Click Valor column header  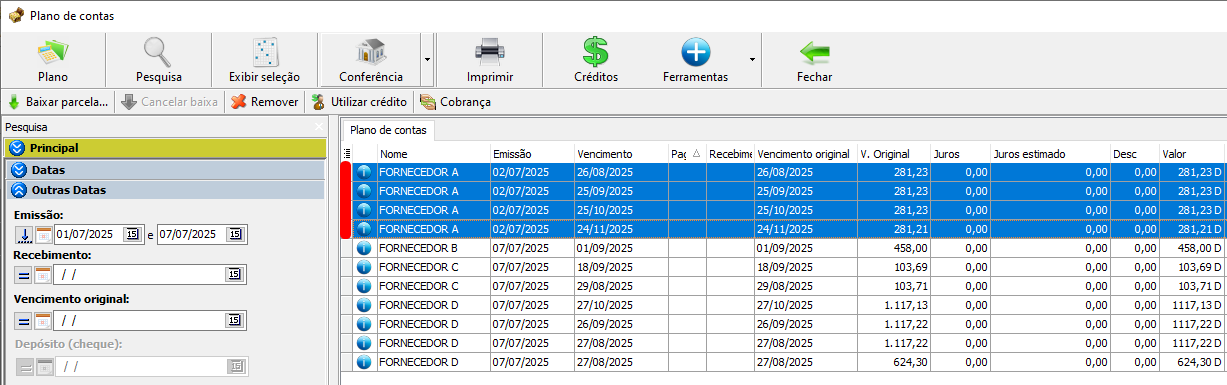pos(1193,154)
